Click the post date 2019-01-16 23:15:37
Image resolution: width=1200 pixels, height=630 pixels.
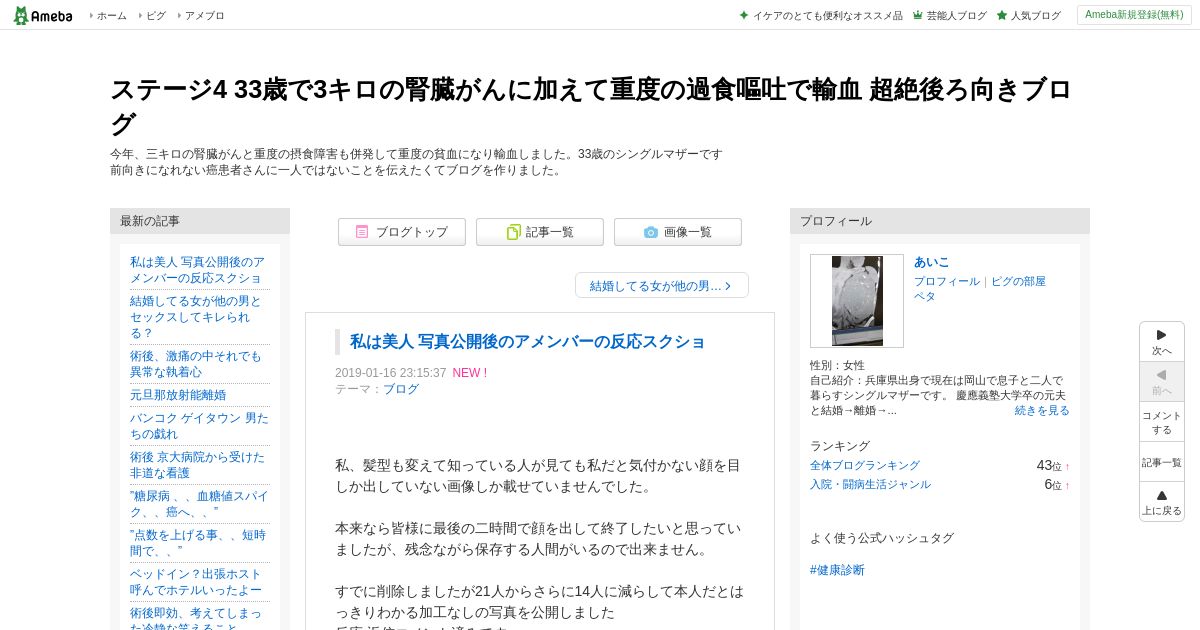tap(391, 373)
